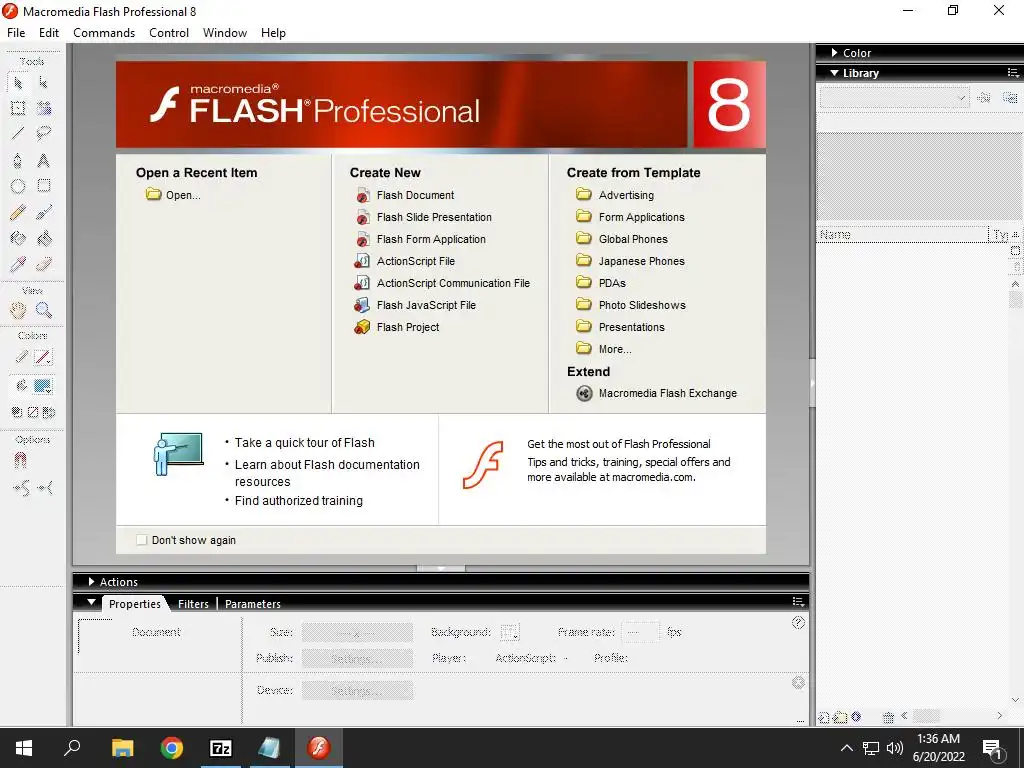Select the Oval tool
The image size is (1024, 768).
(18, 186)
